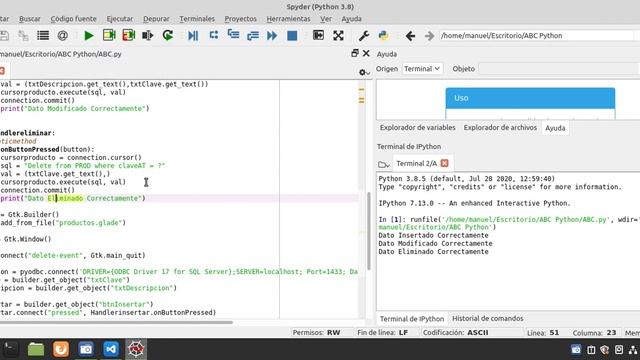Save all files icon
Image resolution: width=640 pixels, height=360 pixels.
pyautogui.click(x=23, y=36)
